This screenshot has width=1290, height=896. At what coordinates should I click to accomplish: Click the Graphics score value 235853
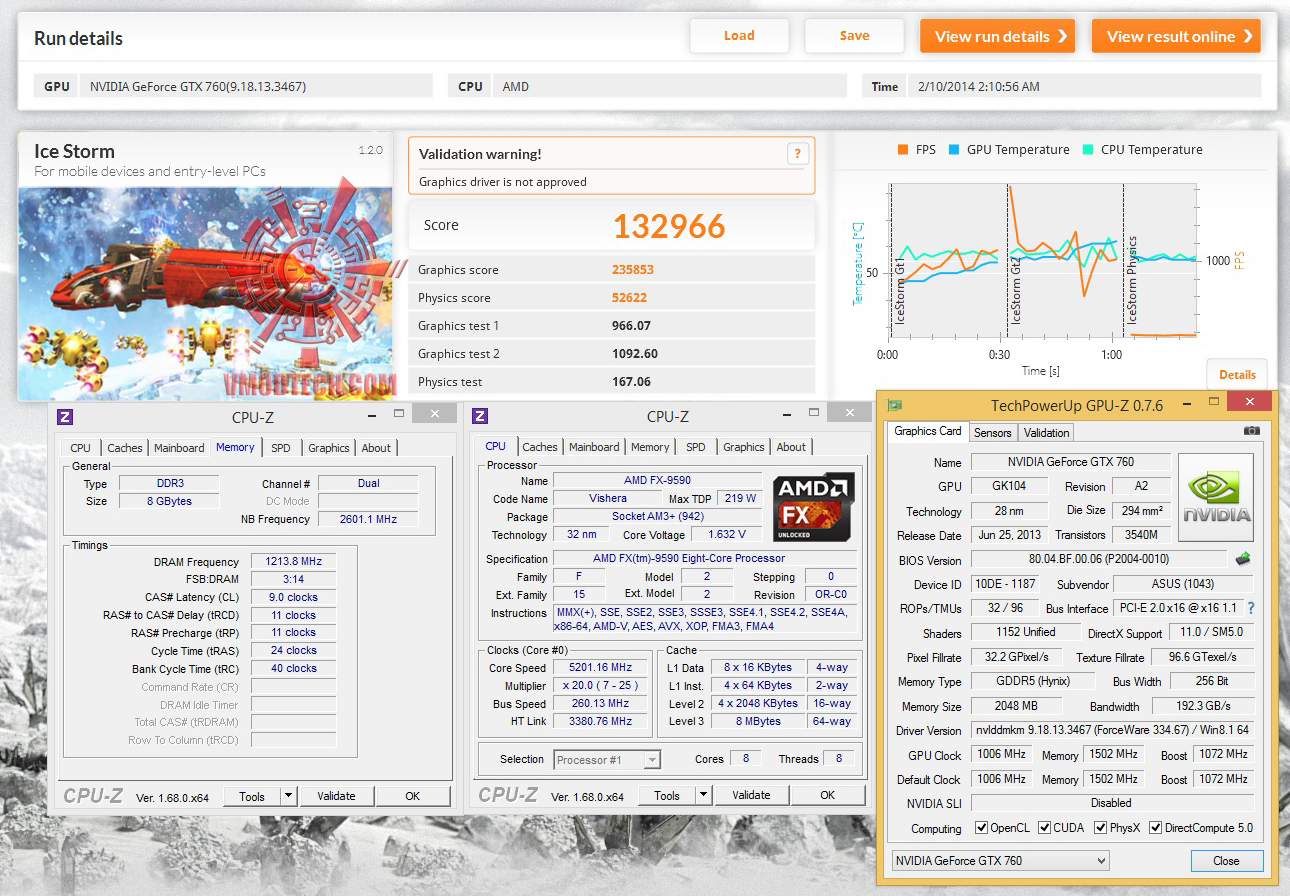[x=635, y=269]
